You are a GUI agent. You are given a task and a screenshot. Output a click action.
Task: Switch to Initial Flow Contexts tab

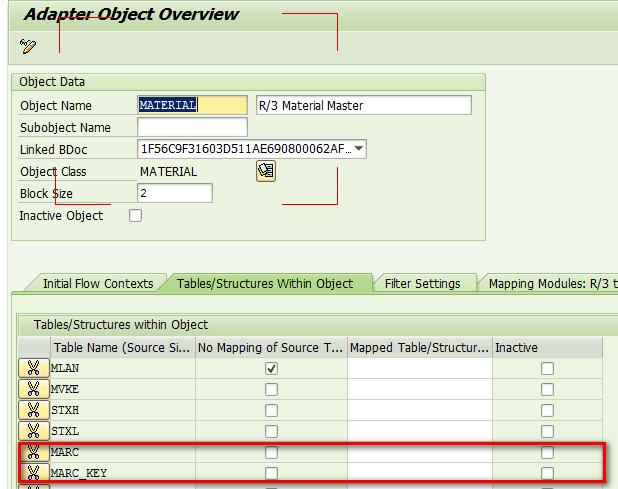pos(98,284)
